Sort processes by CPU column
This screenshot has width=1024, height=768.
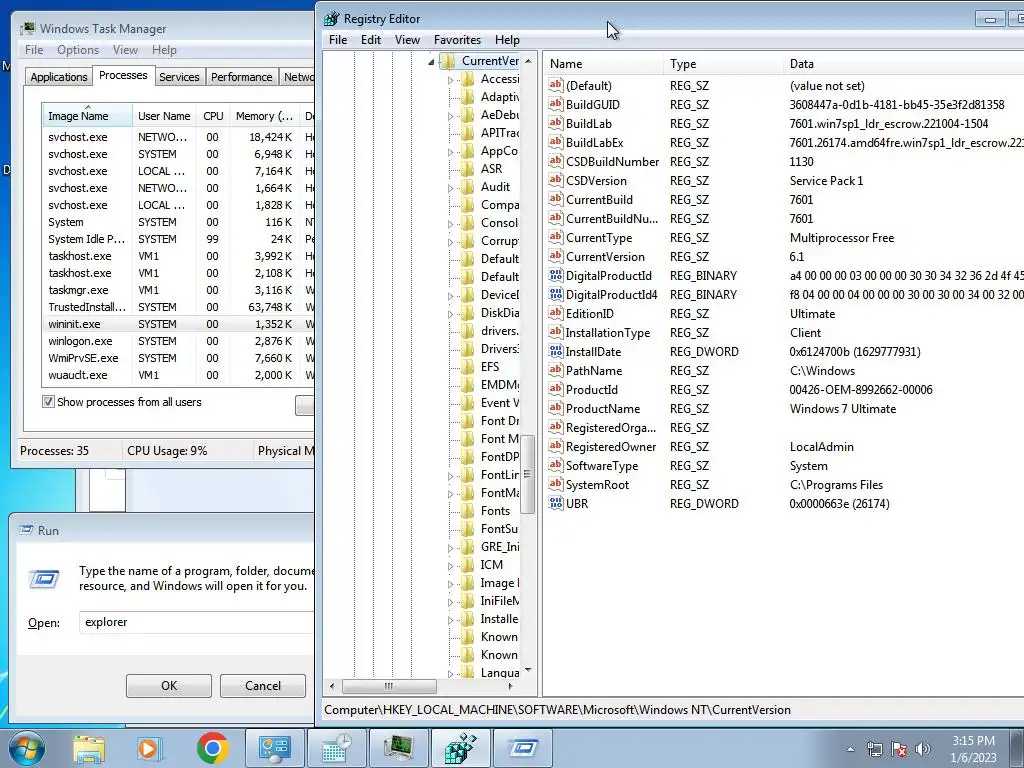(x=213, y=116)
